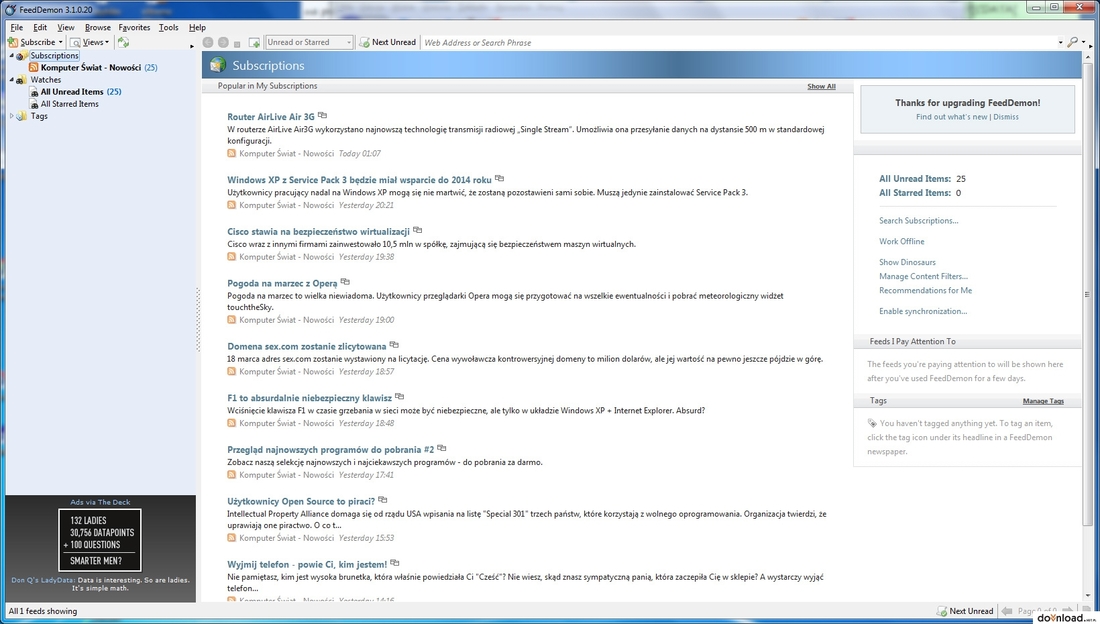Open the Tools menu

[168, 27]
